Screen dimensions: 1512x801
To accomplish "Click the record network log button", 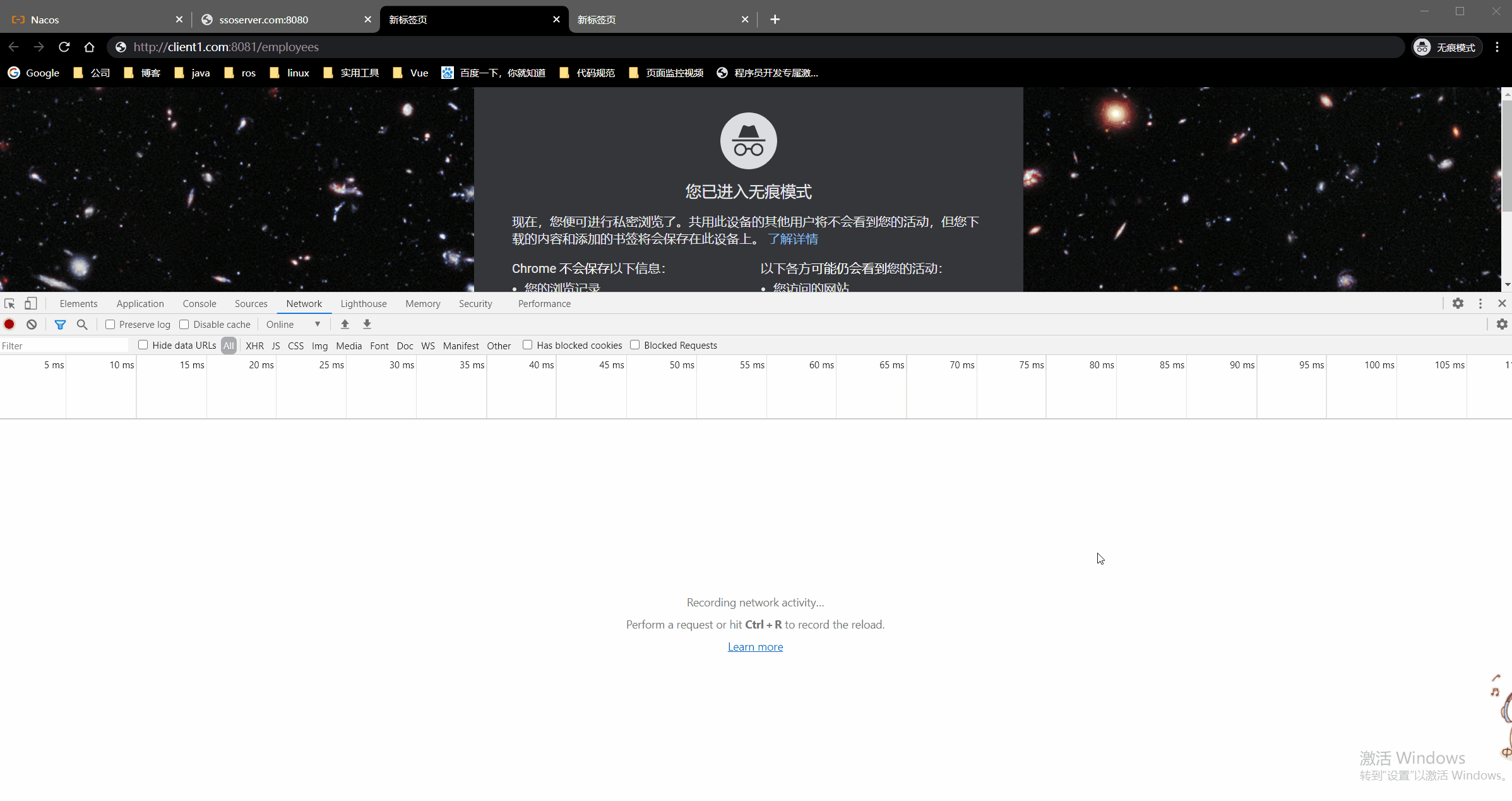I will click(9, 324).
